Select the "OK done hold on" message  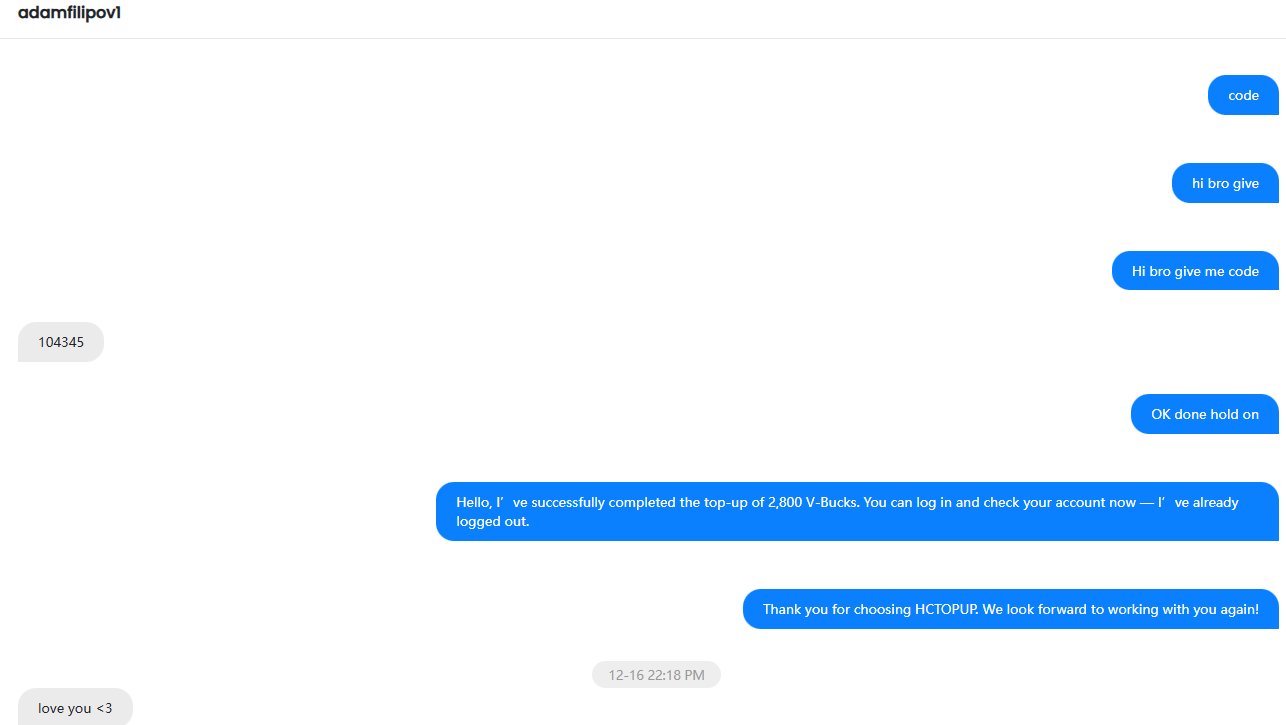pyautogui.click(x=1205, y=414)
